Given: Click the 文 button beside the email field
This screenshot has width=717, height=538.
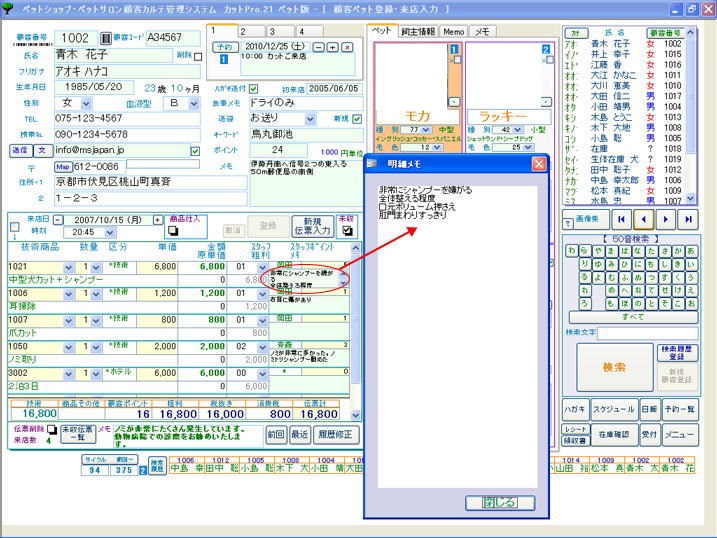Looking at the screenshot, I should pos(42,150).
